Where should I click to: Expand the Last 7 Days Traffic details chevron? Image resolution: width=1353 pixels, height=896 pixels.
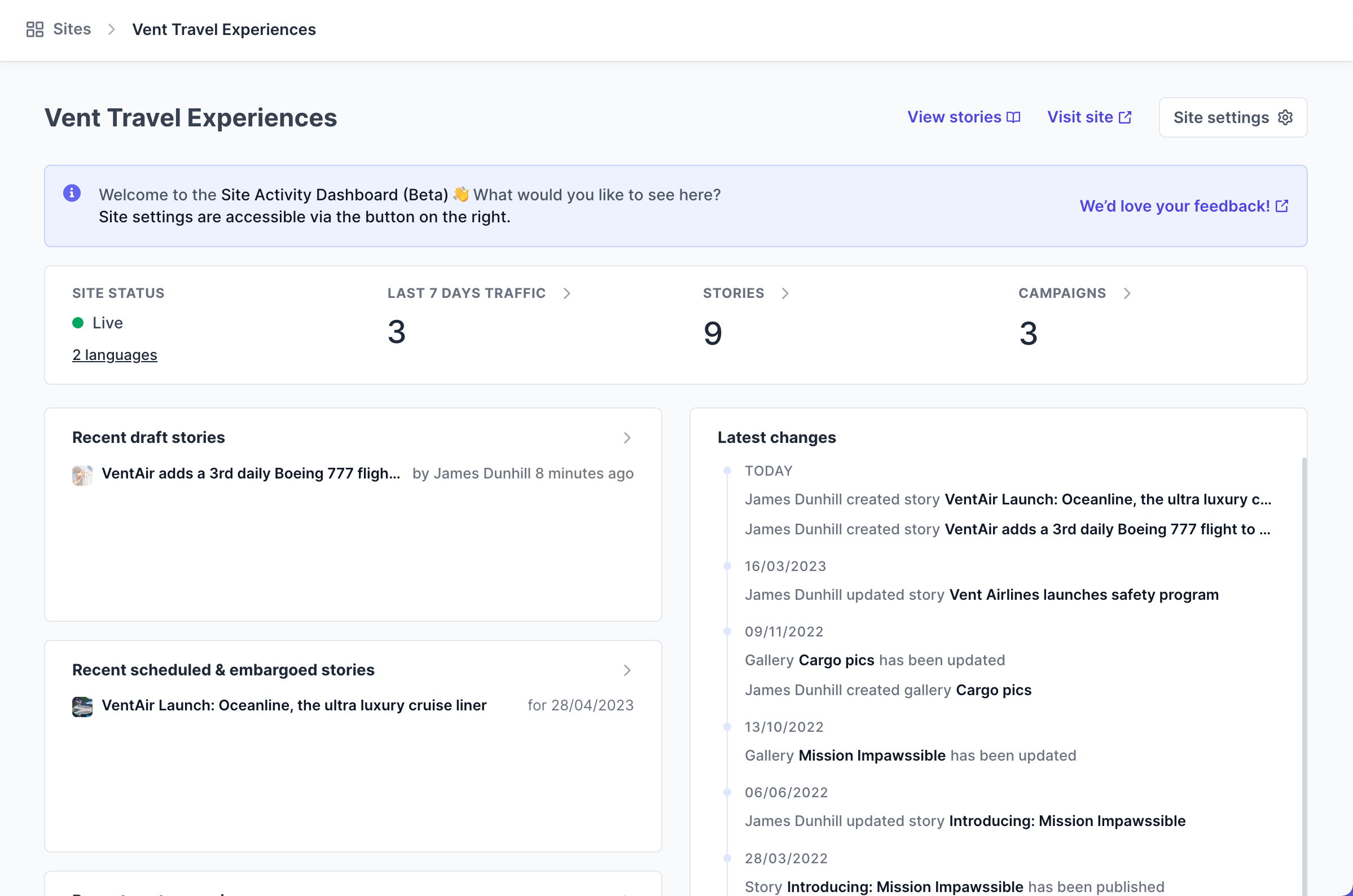point(567,293)
